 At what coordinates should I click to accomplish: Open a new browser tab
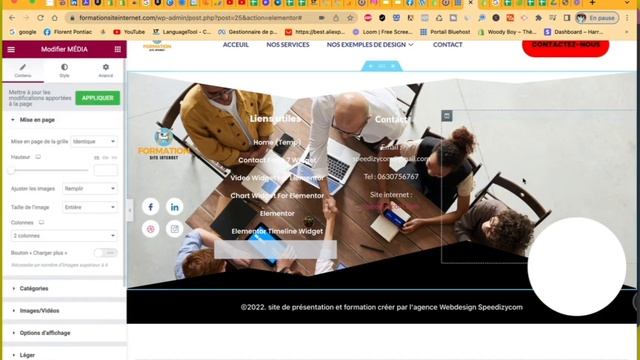[x=592, y=3]
